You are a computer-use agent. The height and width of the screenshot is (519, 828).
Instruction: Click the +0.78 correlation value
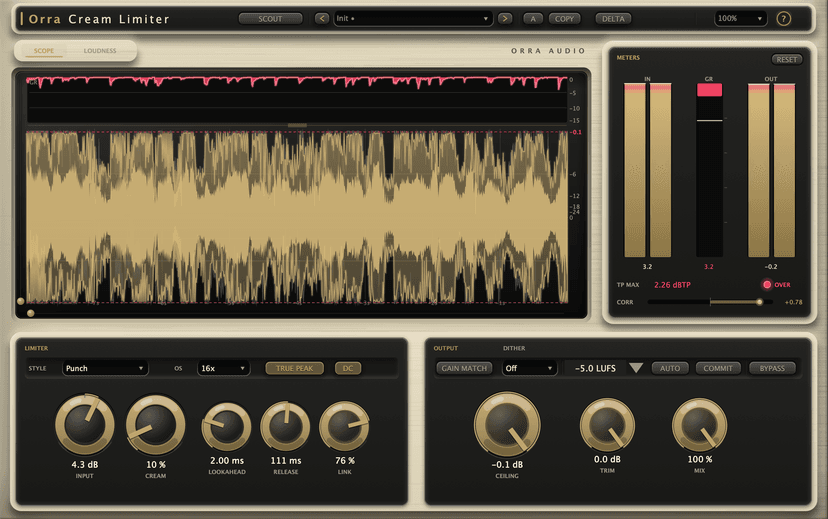pos(793,302)
